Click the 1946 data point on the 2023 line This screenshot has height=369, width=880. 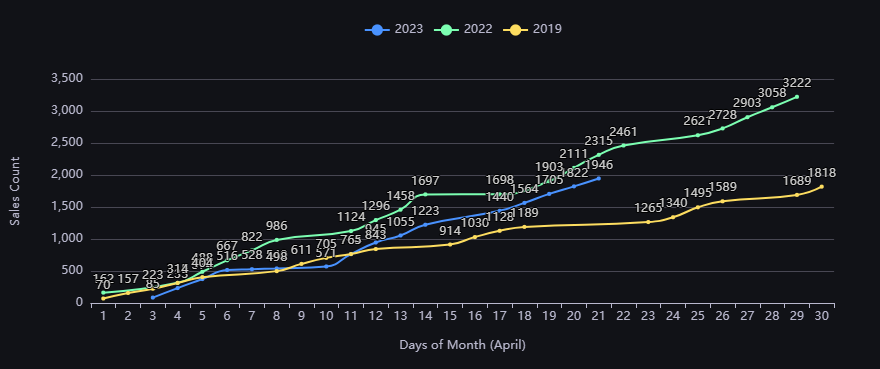(x=598, y=178)
